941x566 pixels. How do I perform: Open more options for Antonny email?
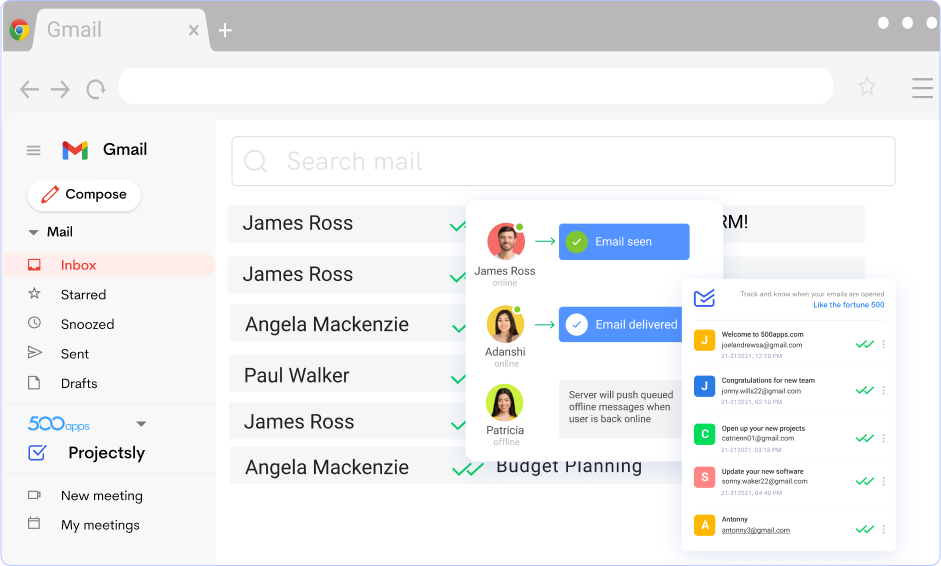[883, 529]
